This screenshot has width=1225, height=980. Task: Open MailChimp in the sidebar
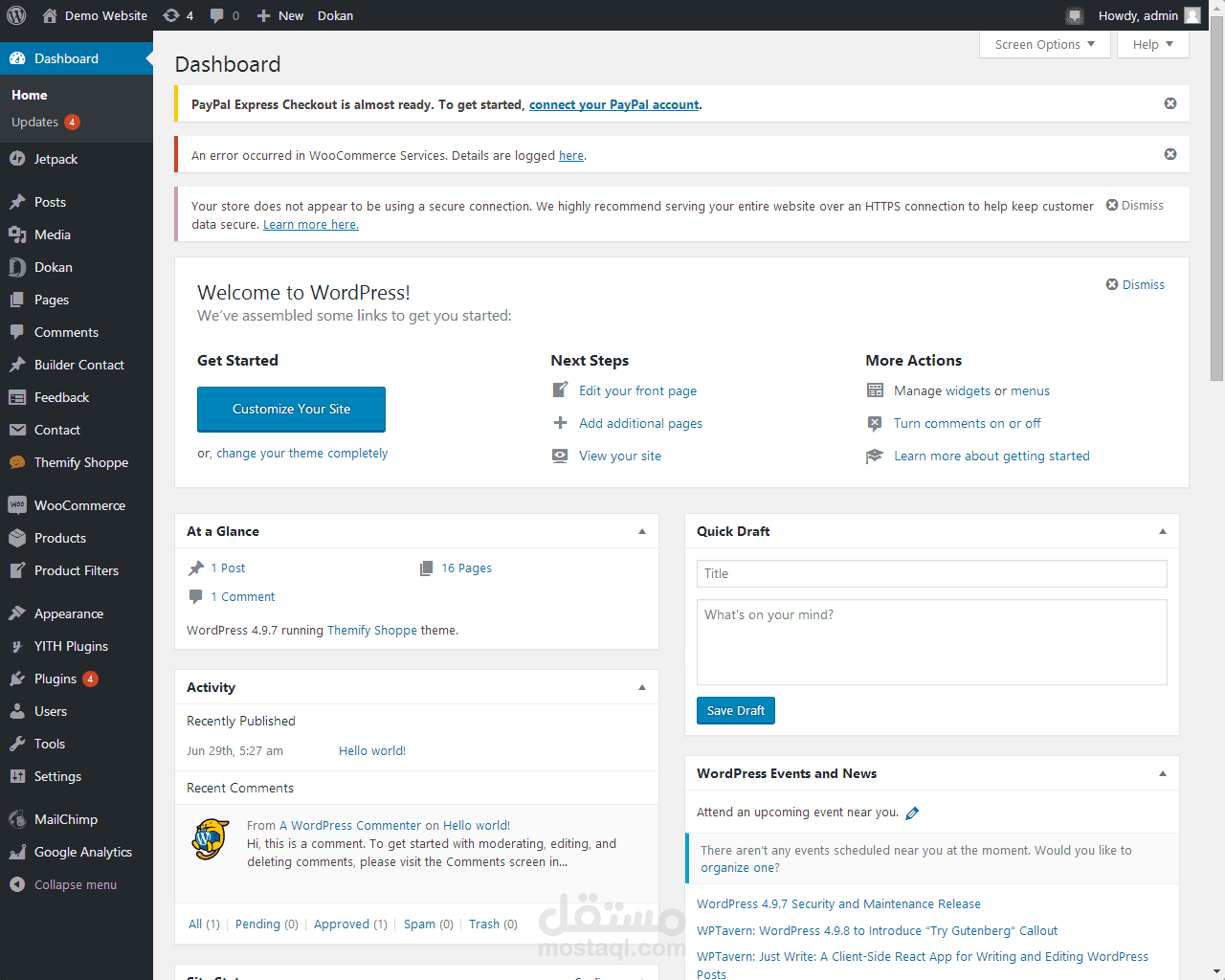pos(77,819)
